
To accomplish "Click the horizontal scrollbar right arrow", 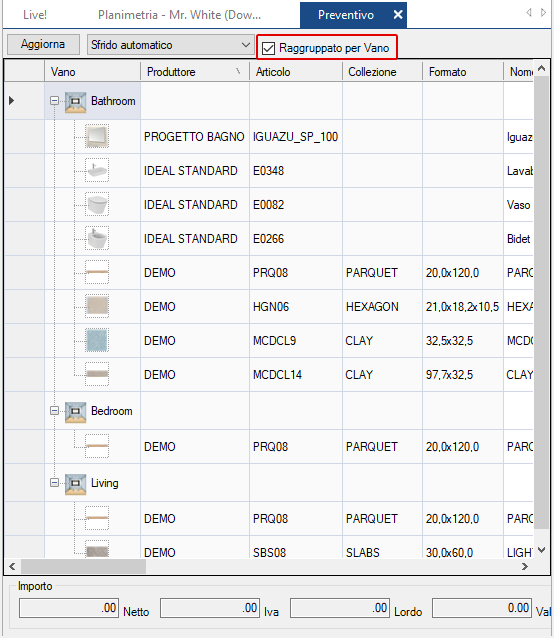I will (525, 566).
